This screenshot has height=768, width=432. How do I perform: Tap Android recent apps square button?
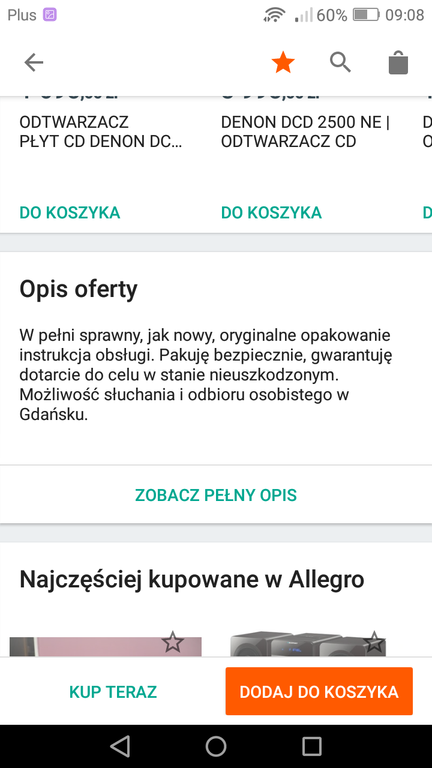coord(312,746)
